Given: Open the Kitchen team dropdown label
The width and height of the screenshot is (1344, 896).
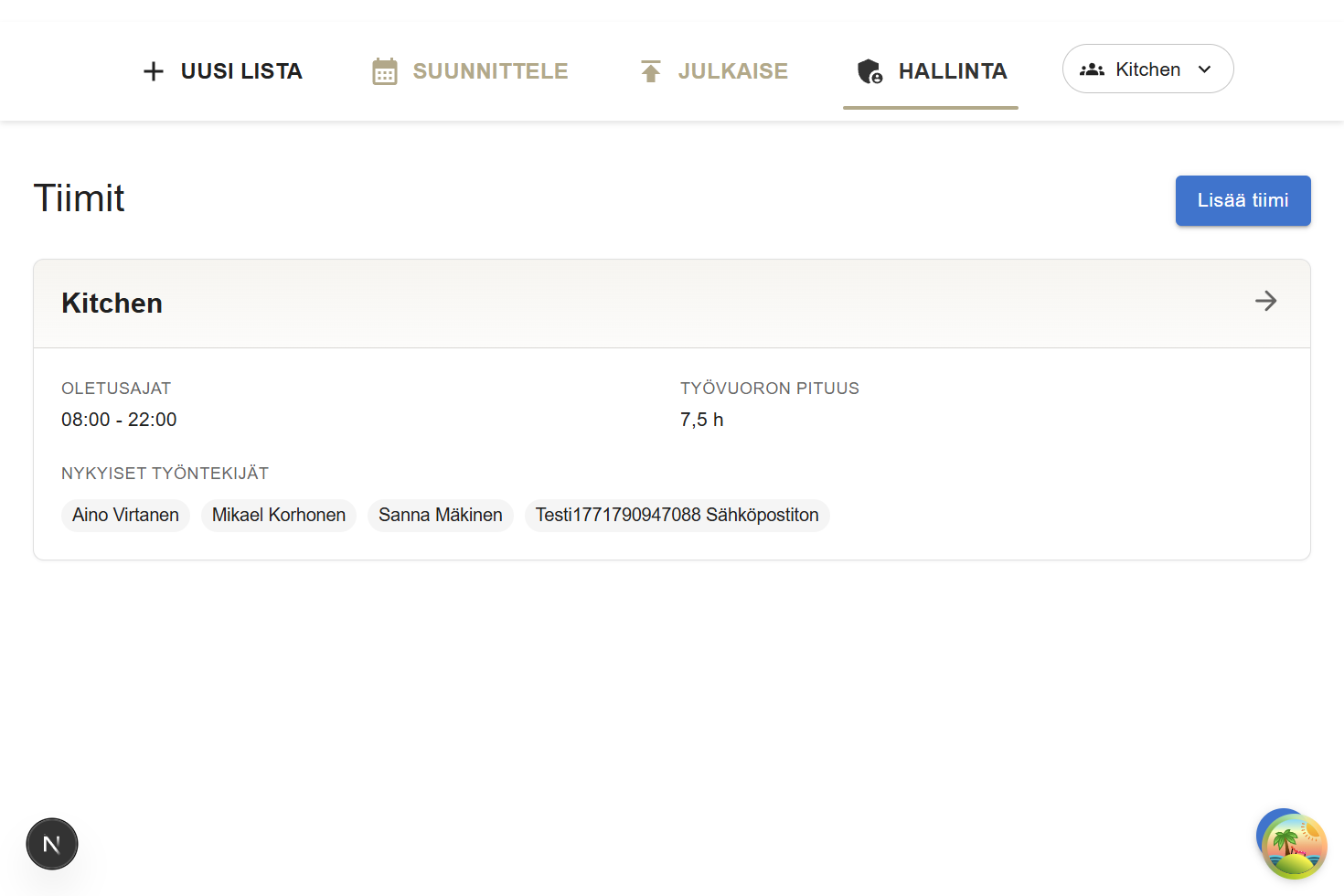Looking at the screenshot, I should [1147, 69].
